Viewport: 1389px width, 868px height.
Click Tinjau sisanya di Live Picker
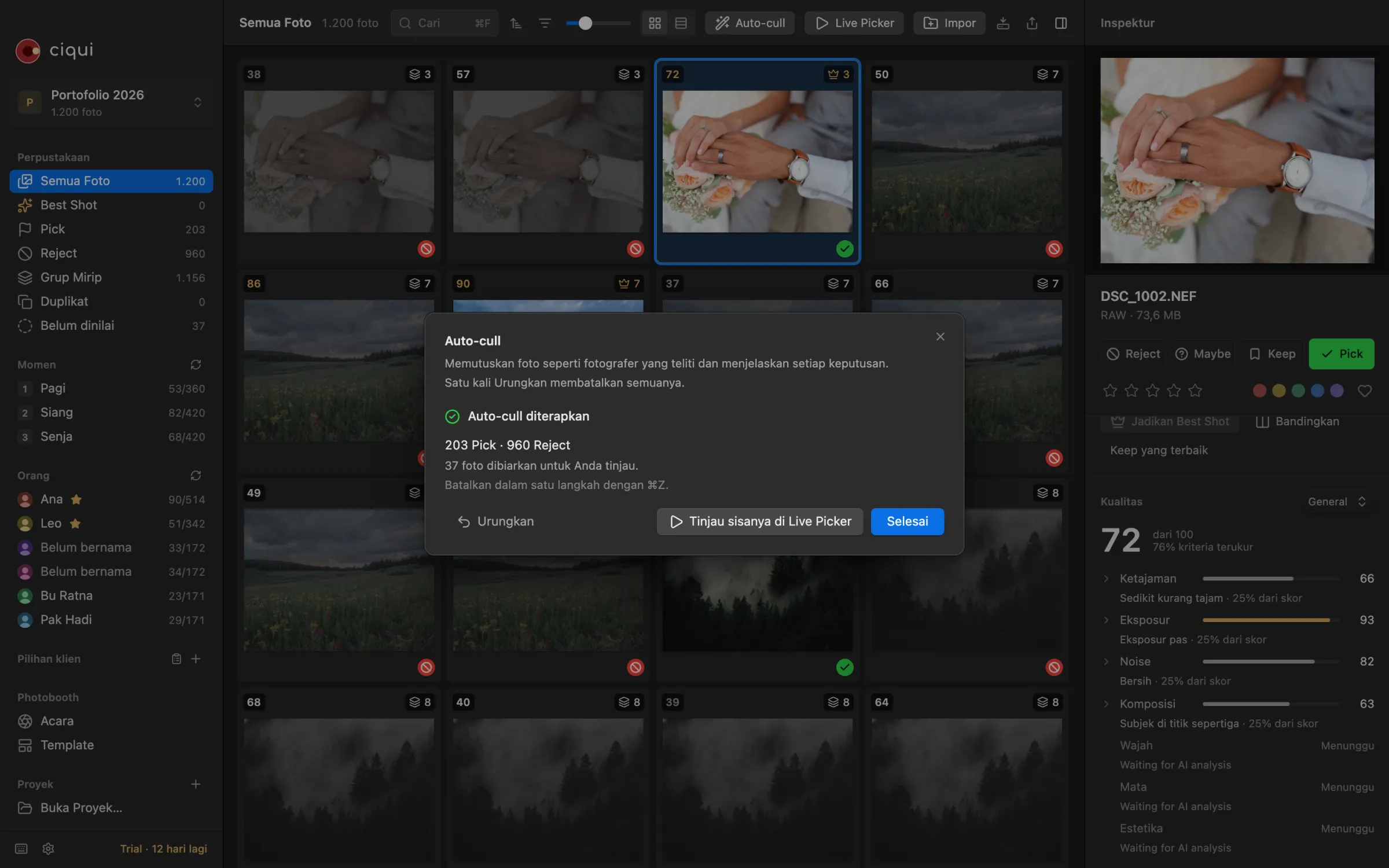759,521
